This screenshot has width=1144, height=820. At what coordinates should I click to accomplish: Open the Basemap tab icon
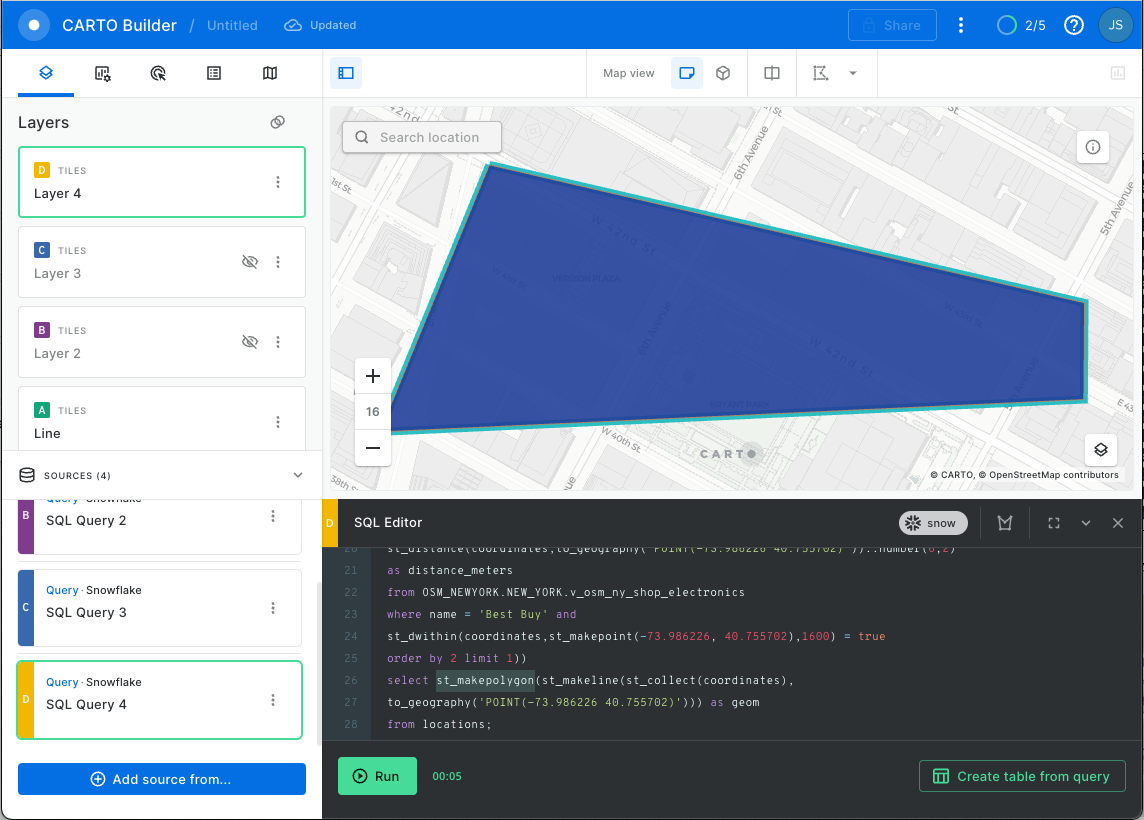[x=270, y=73]
